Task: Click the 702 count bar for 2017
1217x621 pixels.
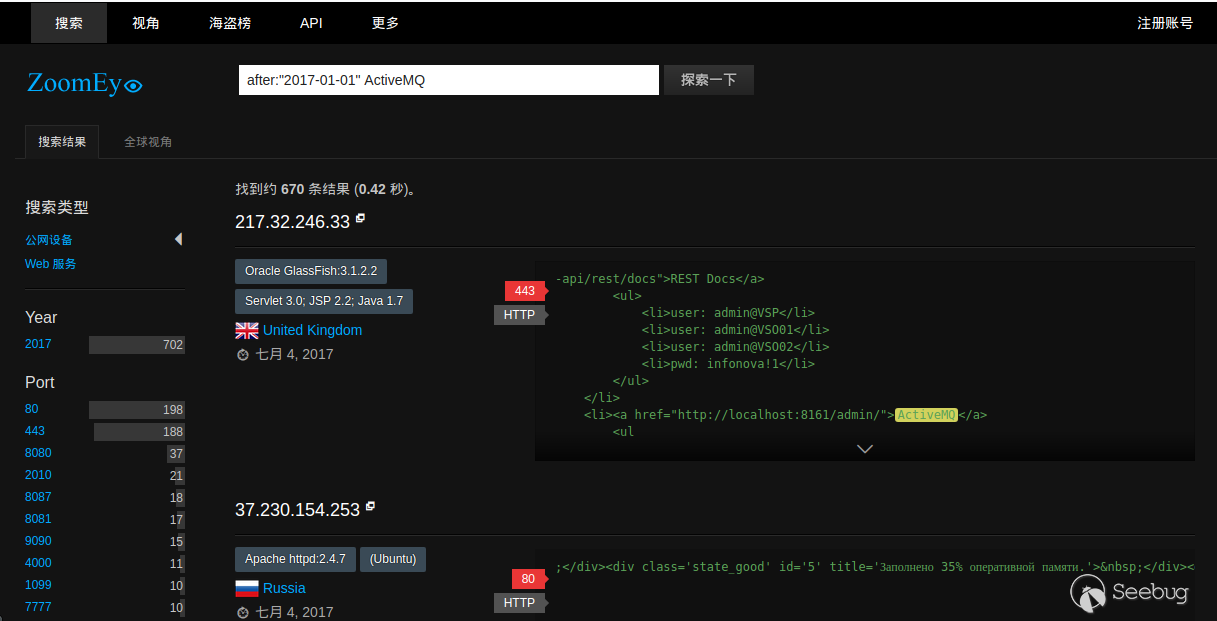Action: coord(137,345)
